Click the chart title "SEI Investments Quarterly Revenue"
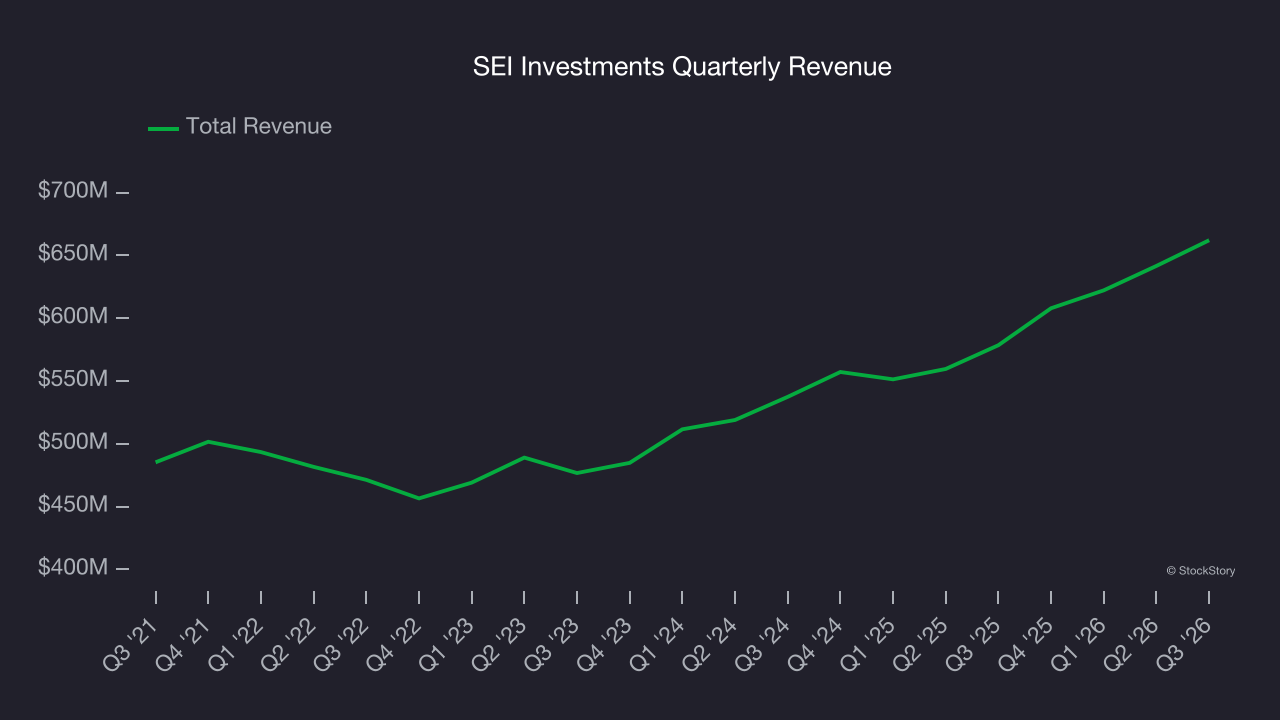Viewport: 1280px width, 720px height. click(682, 67)
